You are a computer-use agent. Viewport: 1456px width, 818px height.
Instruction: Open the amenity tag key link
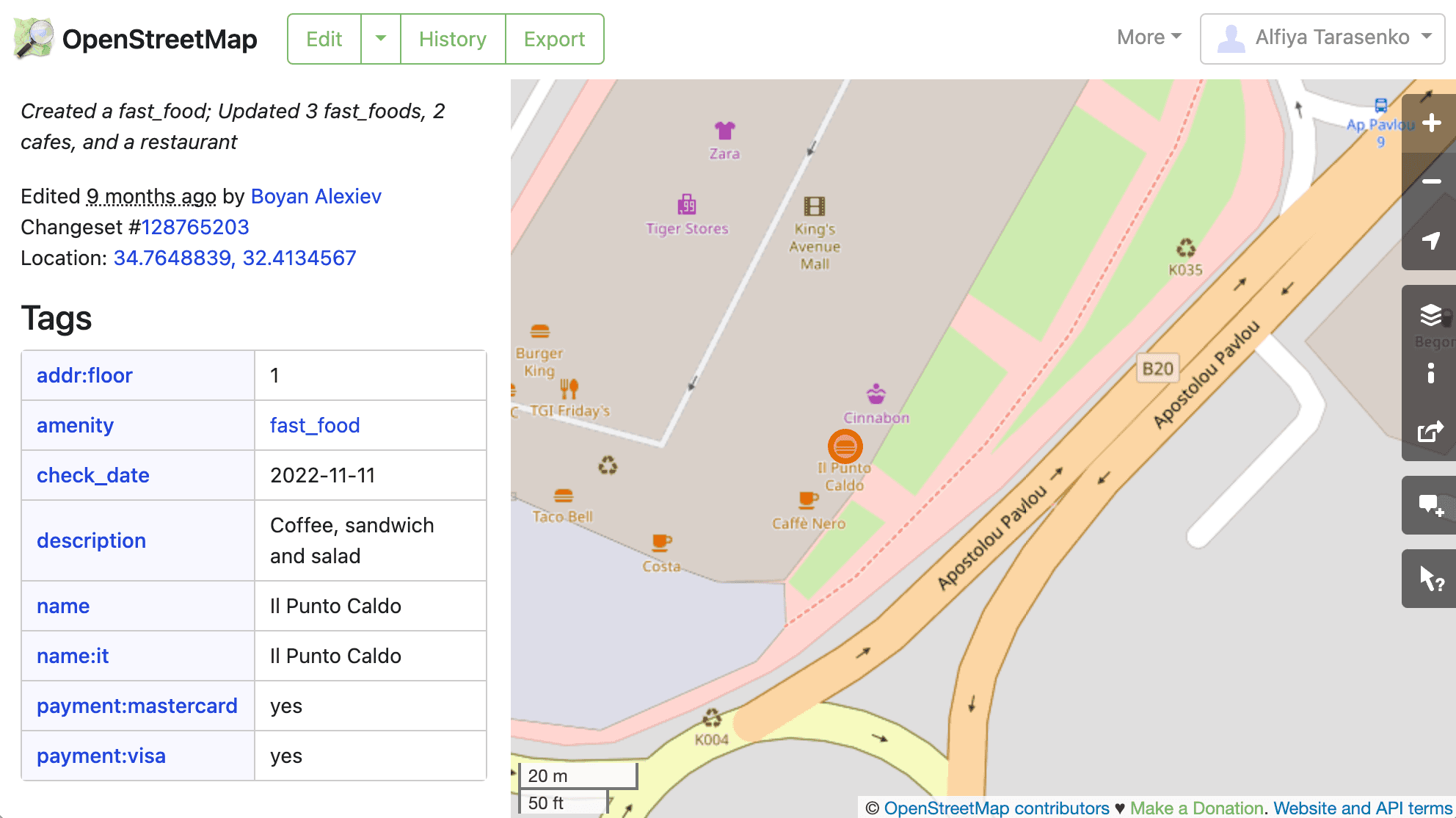[x=75, y=425]
